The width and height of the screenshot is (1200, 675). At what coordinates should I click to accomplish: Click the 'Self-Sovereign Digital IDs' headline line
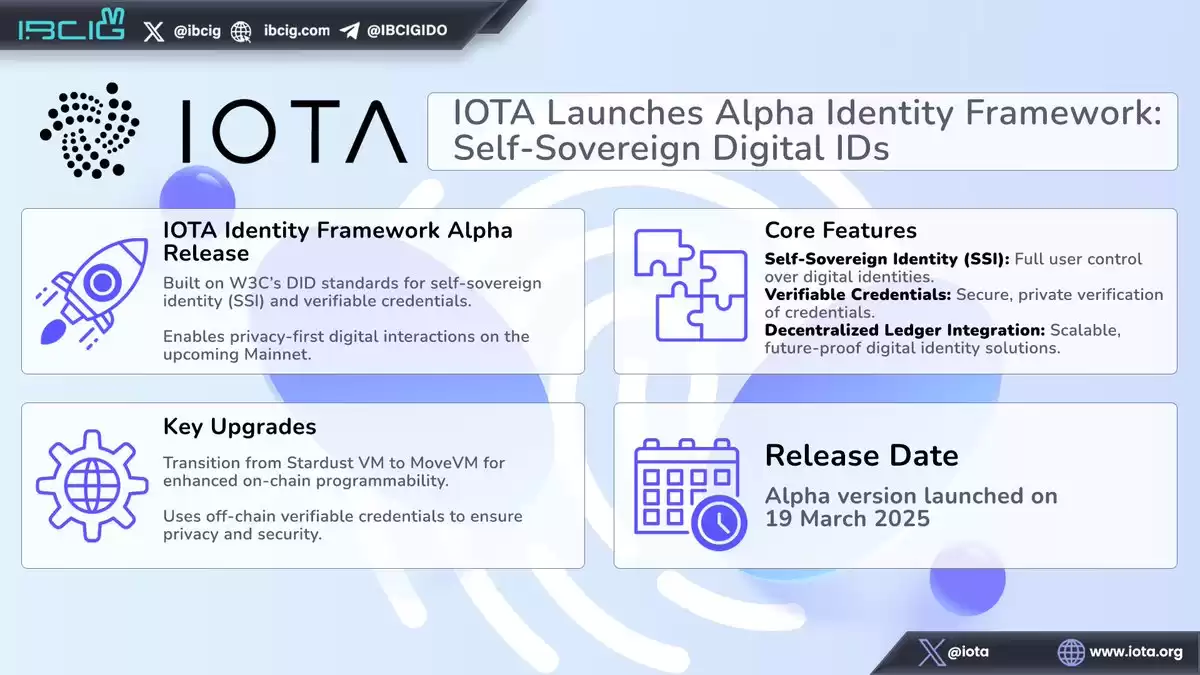click(x=670, y=149)
